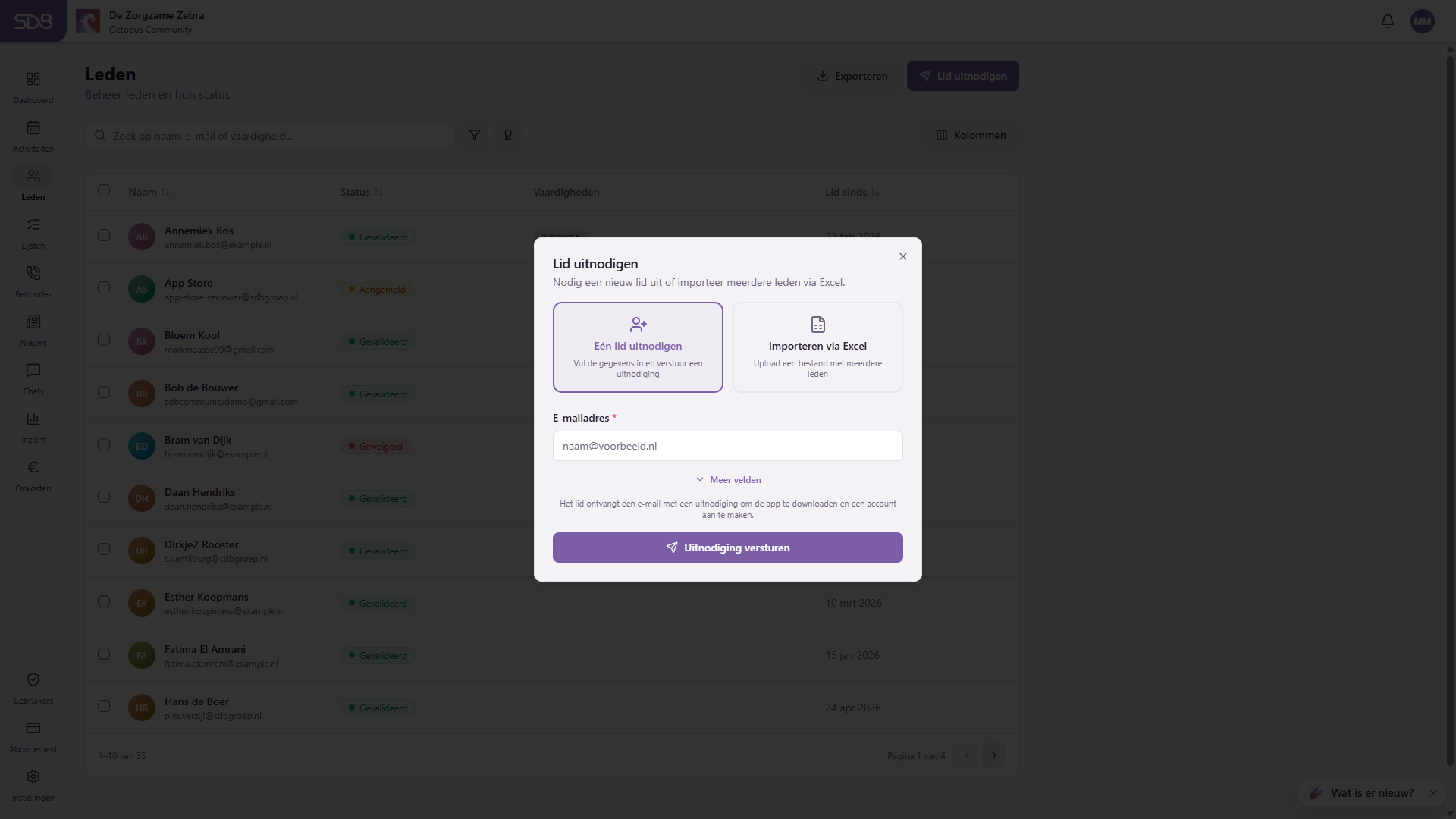
Task: Close the Lid uitnodigen dialog
Action: point(903,256)
